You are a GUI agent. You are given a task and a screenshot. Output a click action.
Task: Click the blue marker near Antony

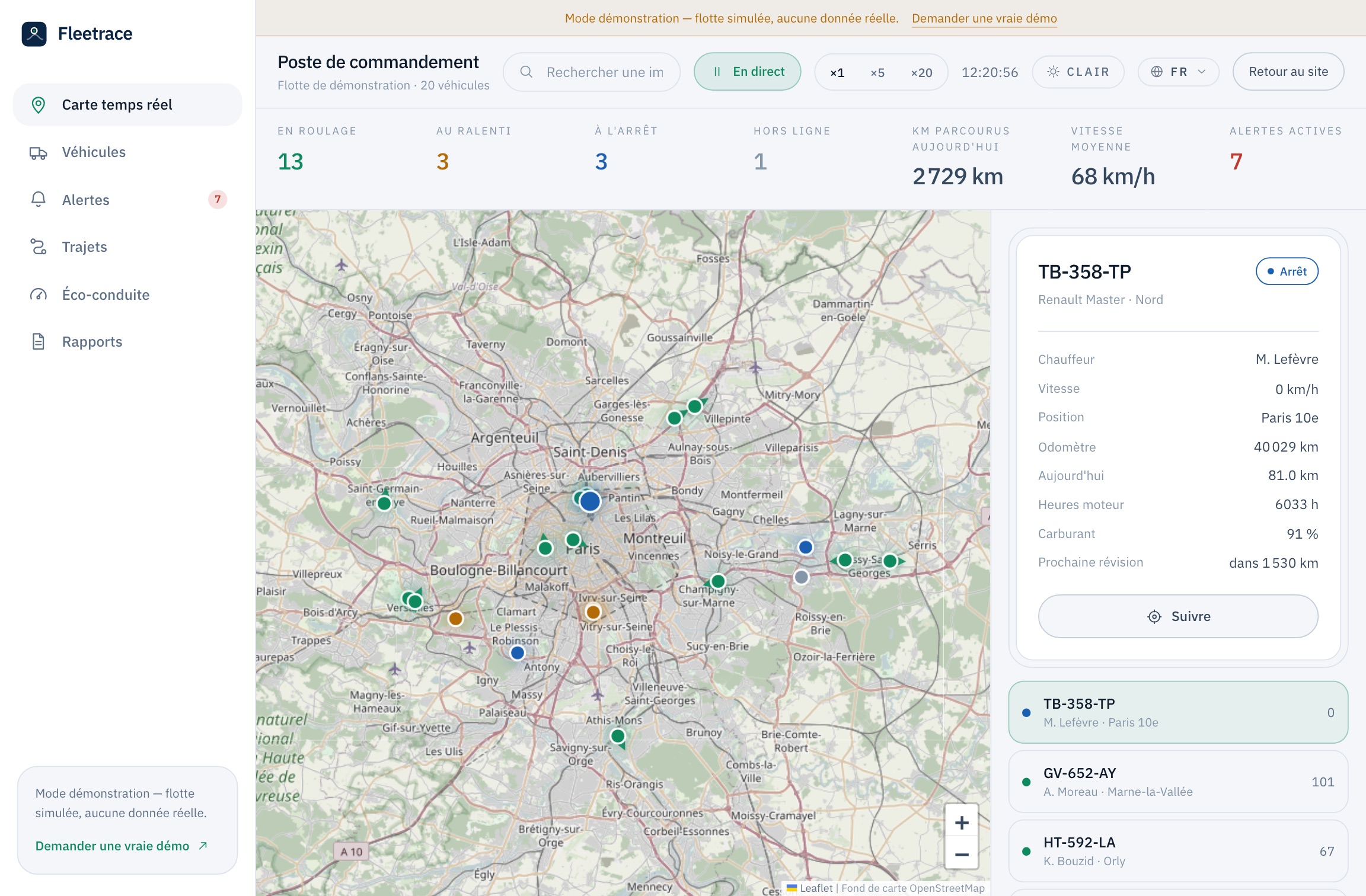(x=518, y=652)
